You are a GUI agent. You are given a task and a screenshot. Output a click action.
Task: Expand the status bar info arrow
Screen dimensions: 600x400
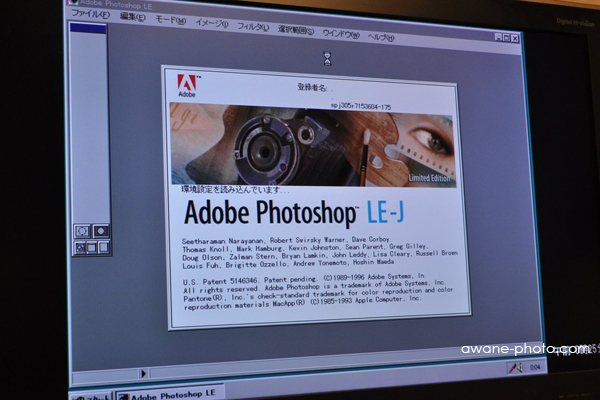point(143,373)
